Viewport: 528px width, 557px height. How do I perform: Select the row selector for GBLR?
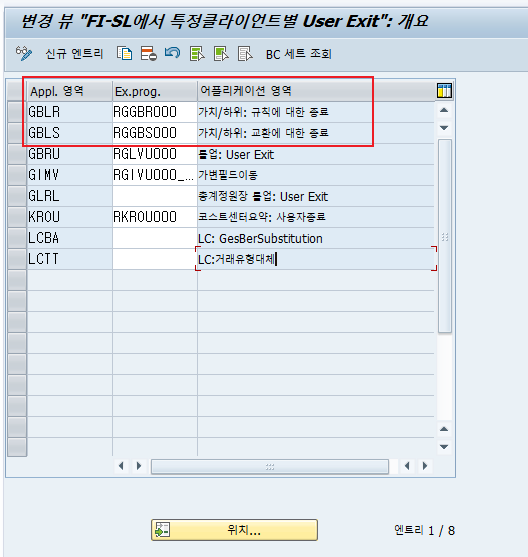point(17,112)
